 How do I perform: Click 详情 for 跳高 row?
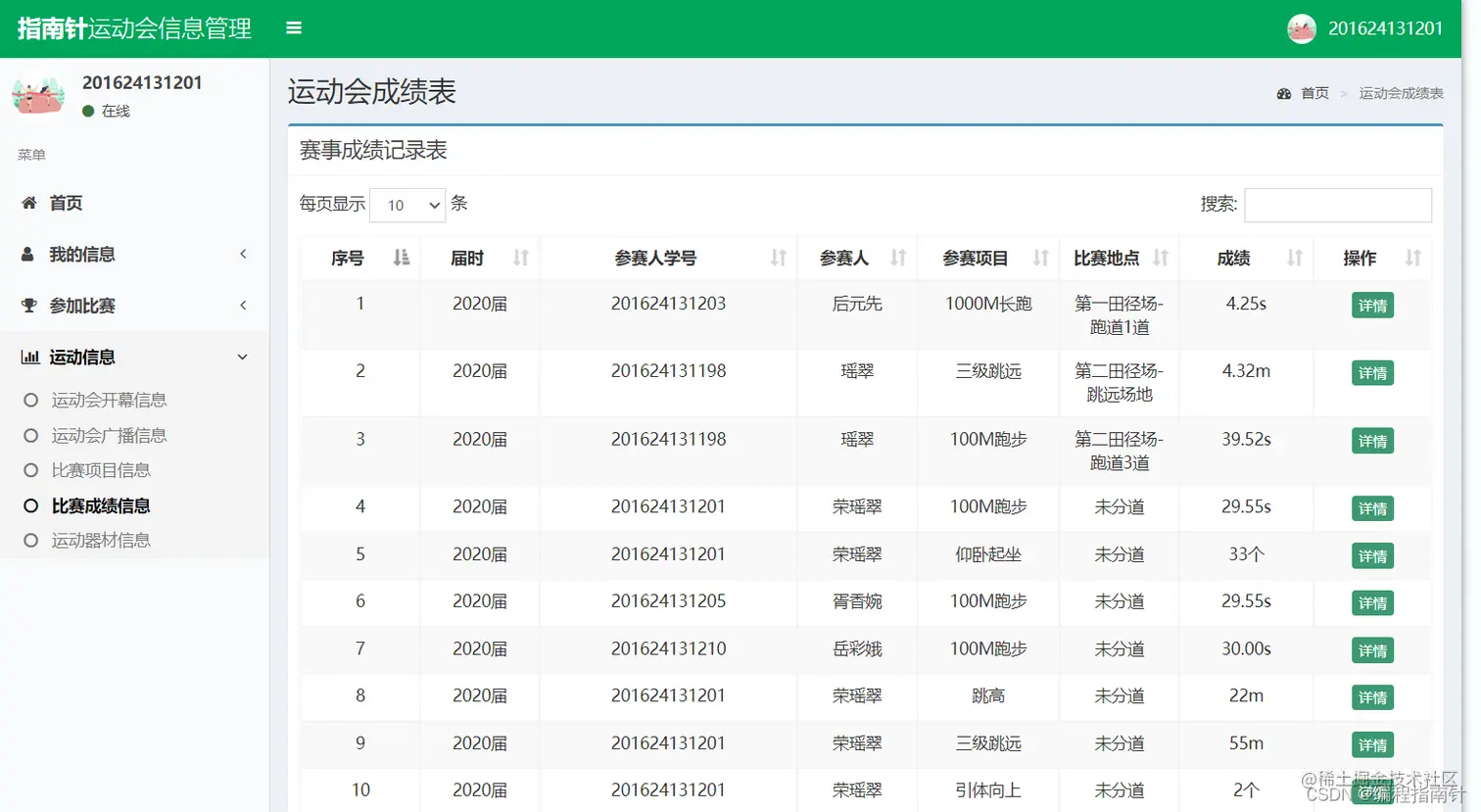[1372, 697]
